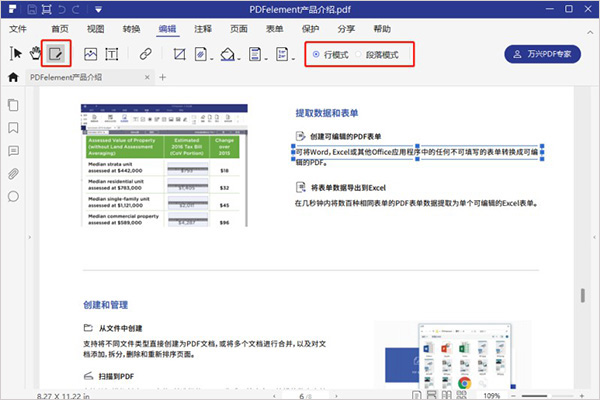Switch to the 保护 tab

310,29
